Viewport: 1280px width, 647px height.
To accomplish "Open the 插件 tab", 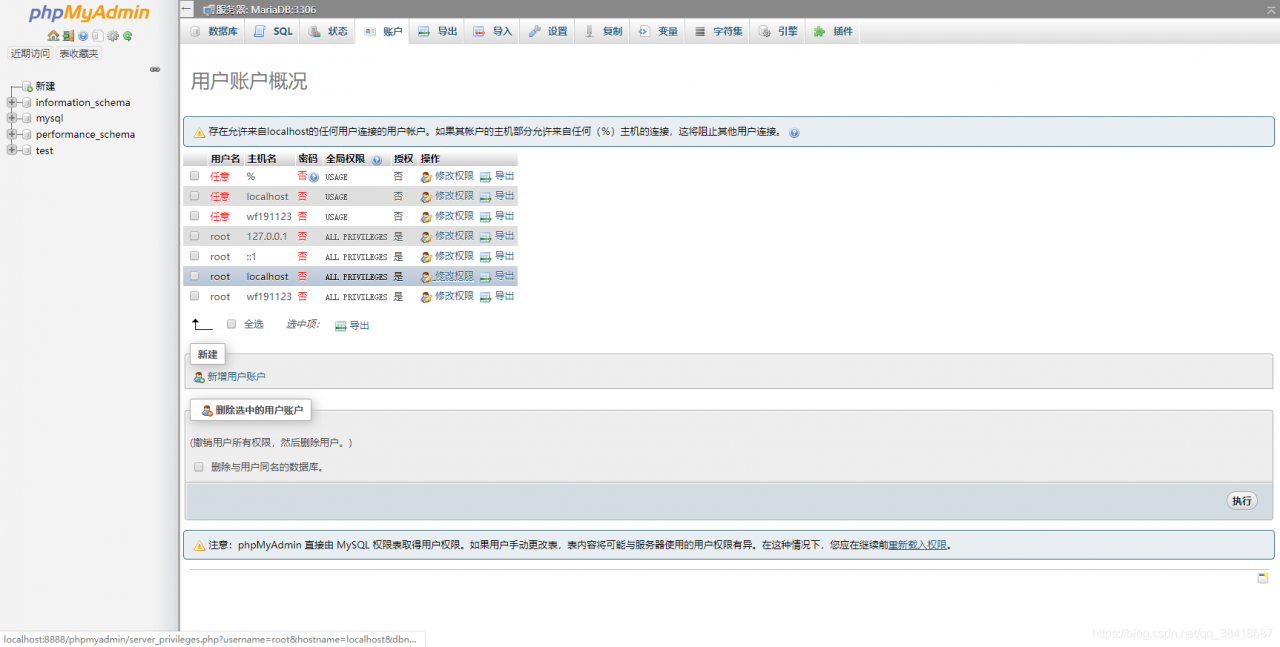I will pyautogui.click(x=833, y=31).
